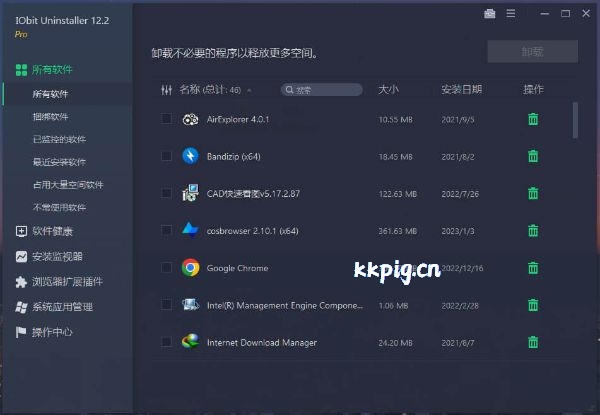Click the 软件健康 icon in sidebar
This screenshot has height=415, width=600.
(x=21, y=231)
